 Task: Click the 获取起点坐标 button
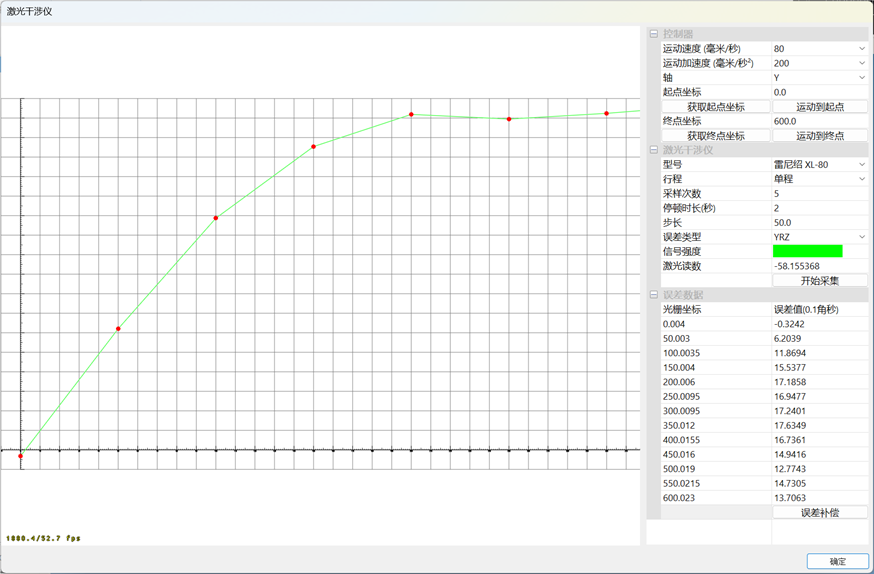click(x=715, y=107)
